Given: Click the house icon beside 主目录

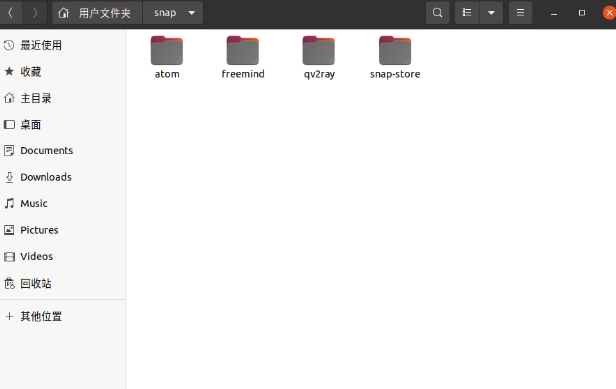Looking at the screenshot, I should tap(9, 98).
